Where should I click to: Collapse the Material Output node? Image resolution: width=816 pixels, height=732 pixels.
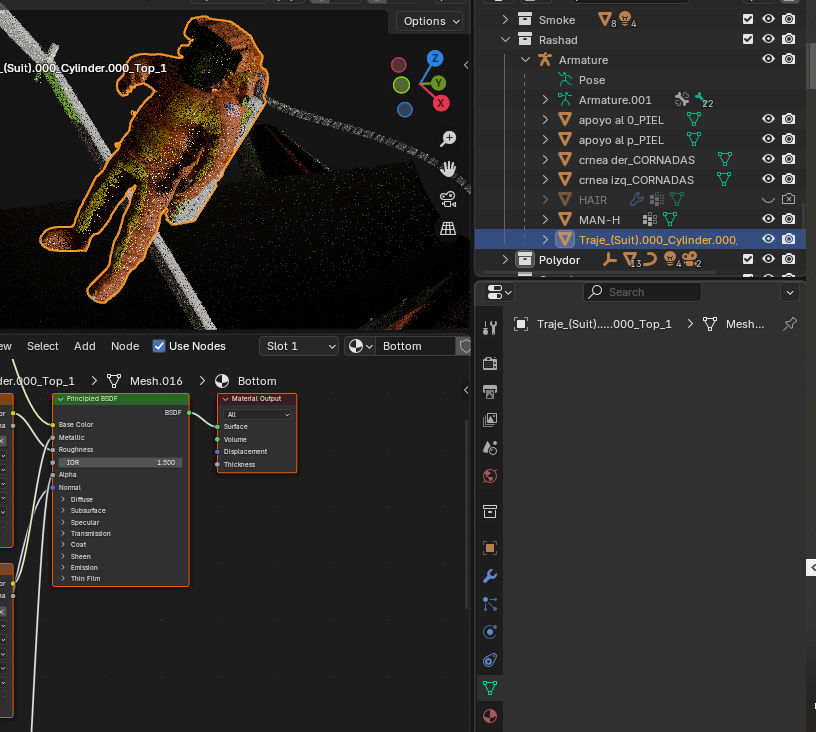pyautogui.click(x=225, y=399)
